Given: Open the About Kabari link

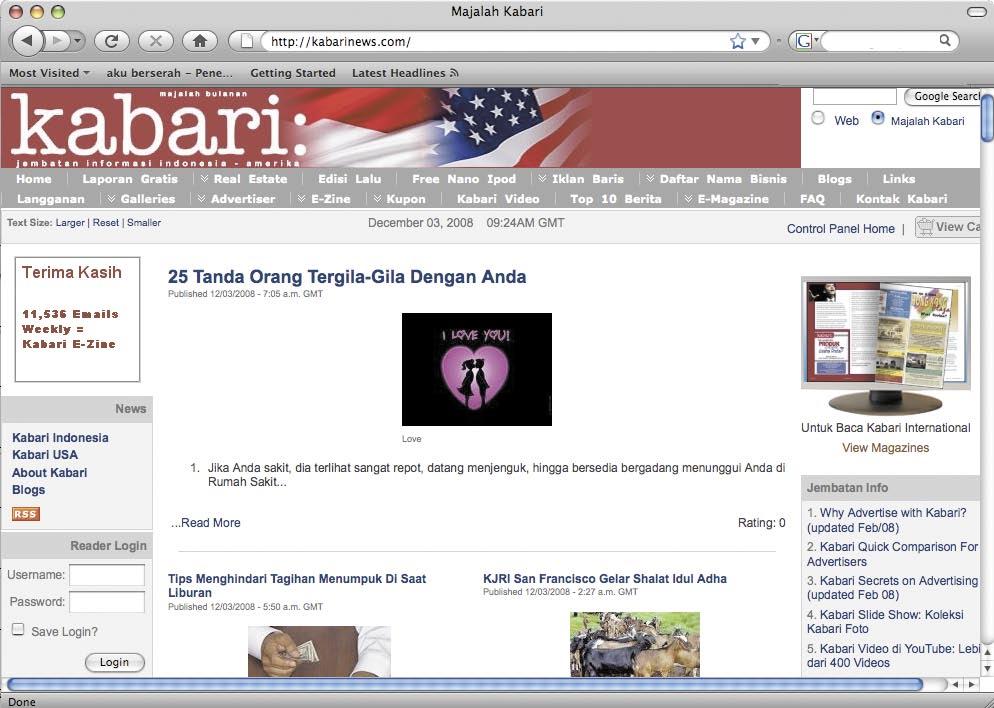Looking at the screenshot, I should tap(49, 472).
